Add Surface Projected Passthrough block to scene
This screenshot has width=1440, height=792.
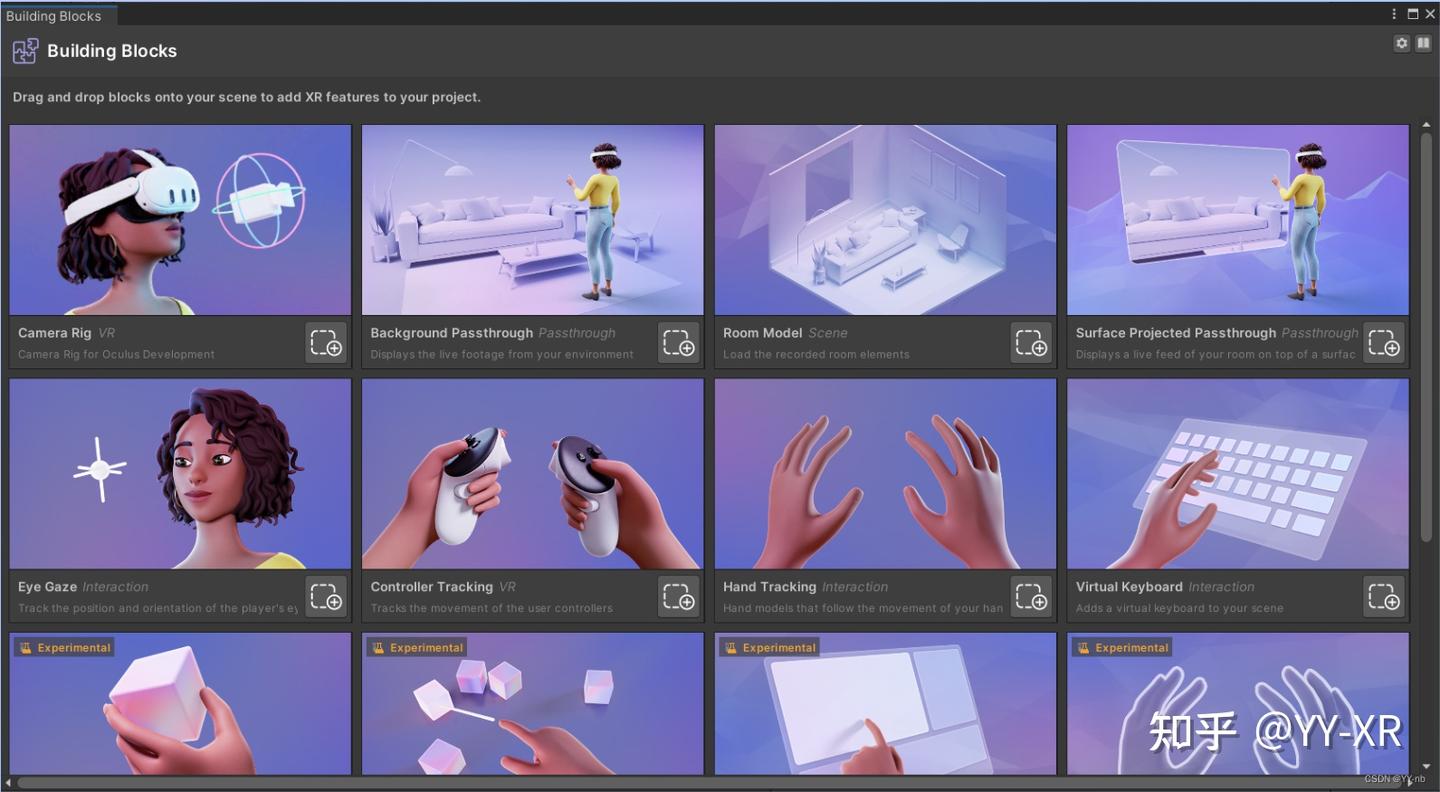[x=1384, y=343]
